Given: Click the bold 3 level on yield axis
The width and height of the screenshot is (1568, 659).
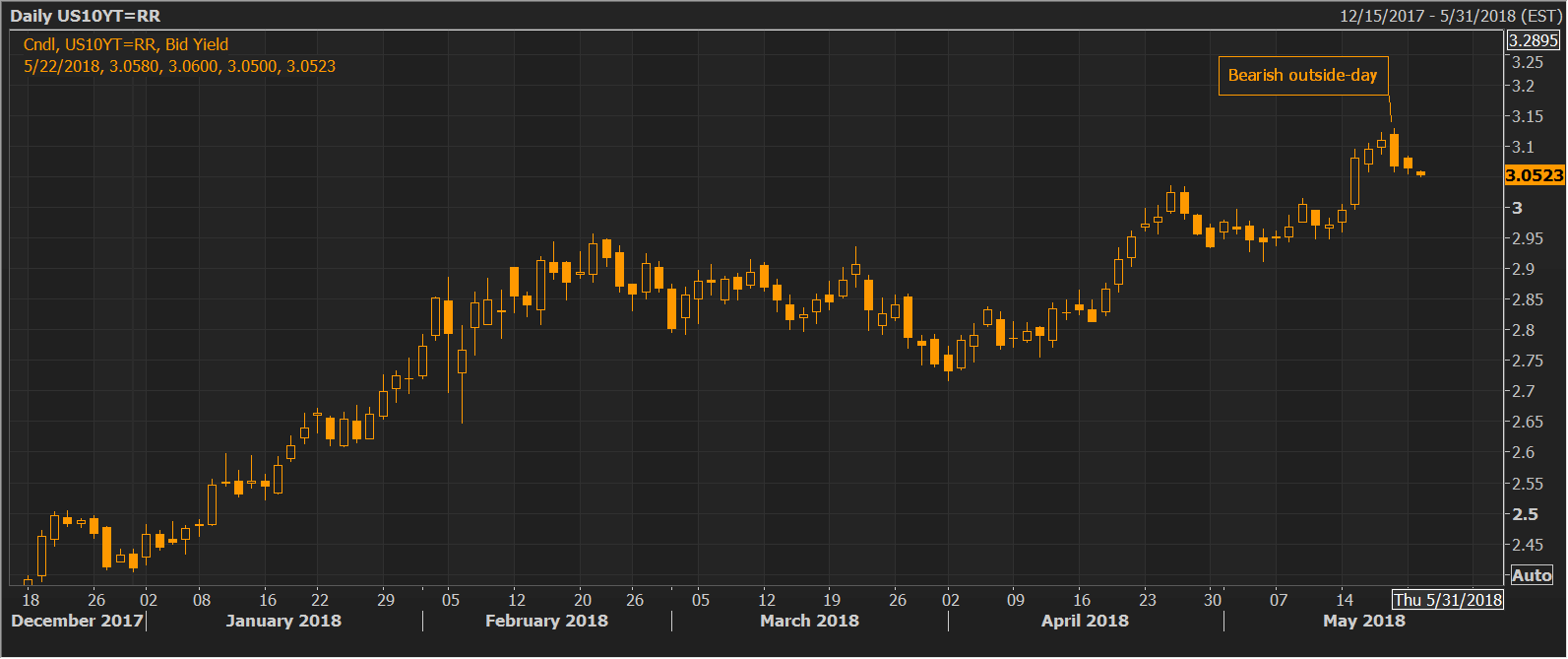Looking at the screenshot, I should [x=1517, y=208].
